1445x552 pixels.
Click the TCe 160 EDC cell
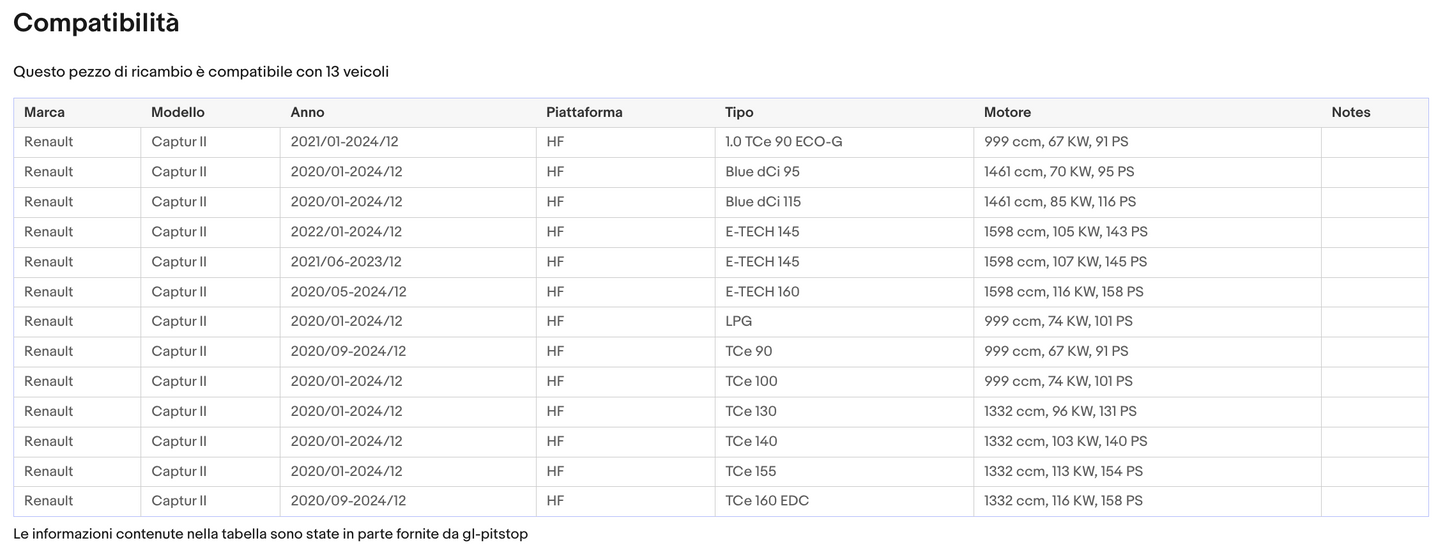point(766,501)
